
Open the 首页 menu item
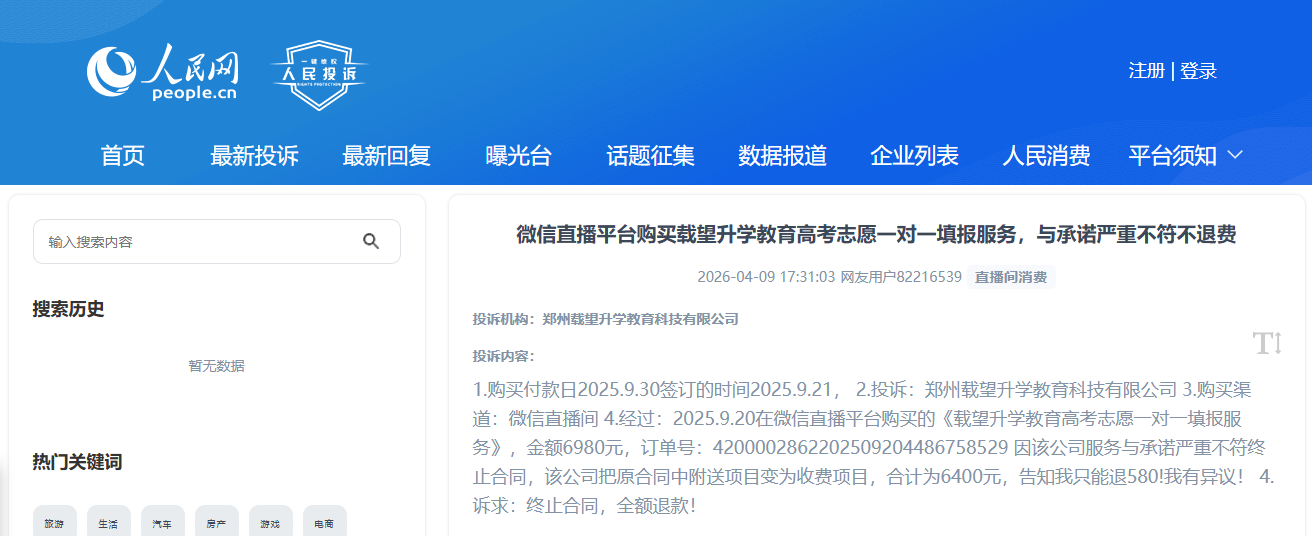122,155
